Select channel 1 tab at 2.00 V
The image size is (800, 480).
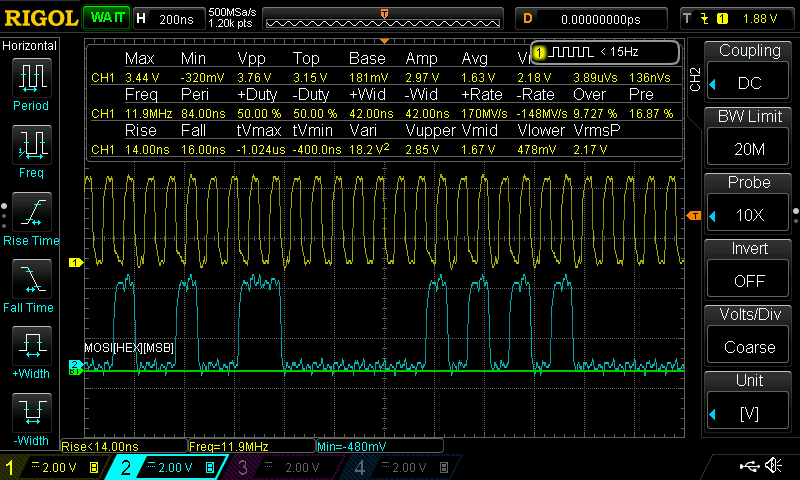click(x=54, y=467)
